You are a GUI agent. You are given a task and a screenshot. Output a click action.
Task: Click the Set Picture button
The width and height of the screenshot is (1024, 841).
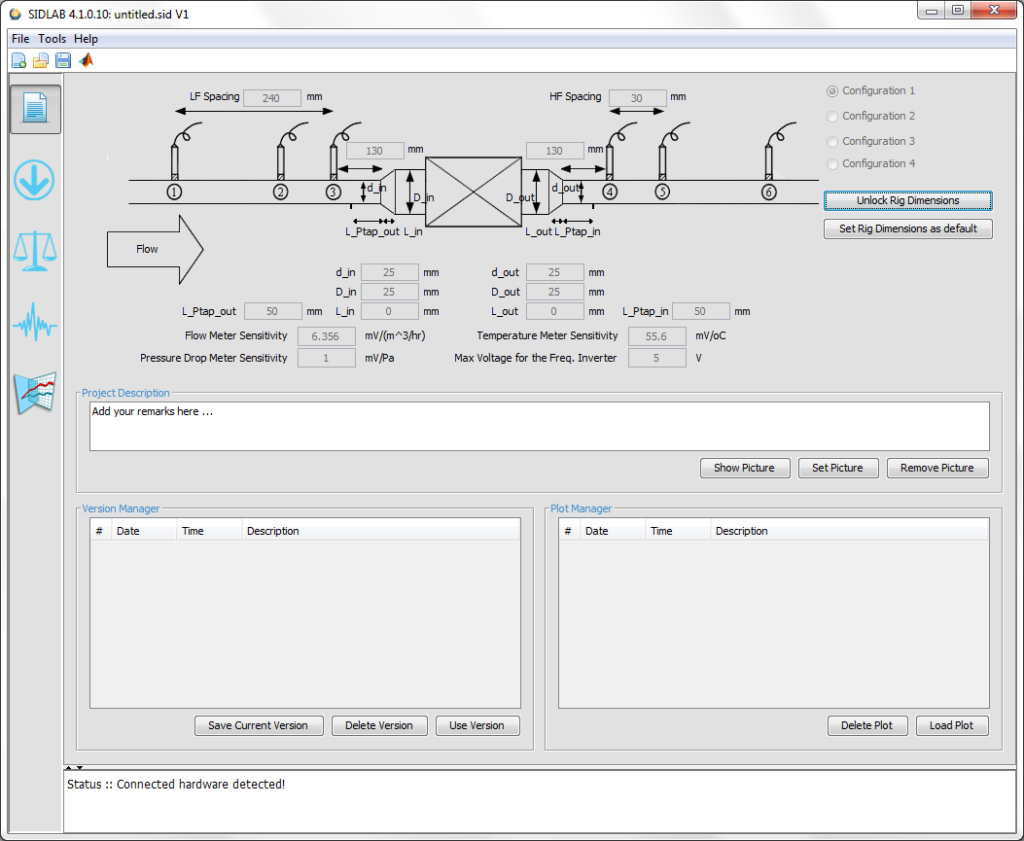tap(838, 468)
